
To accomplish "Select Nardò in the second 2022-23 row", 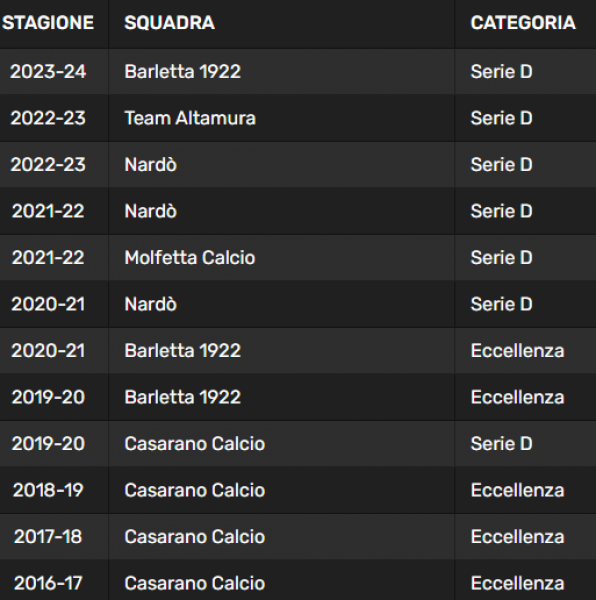I will (150, 165).
